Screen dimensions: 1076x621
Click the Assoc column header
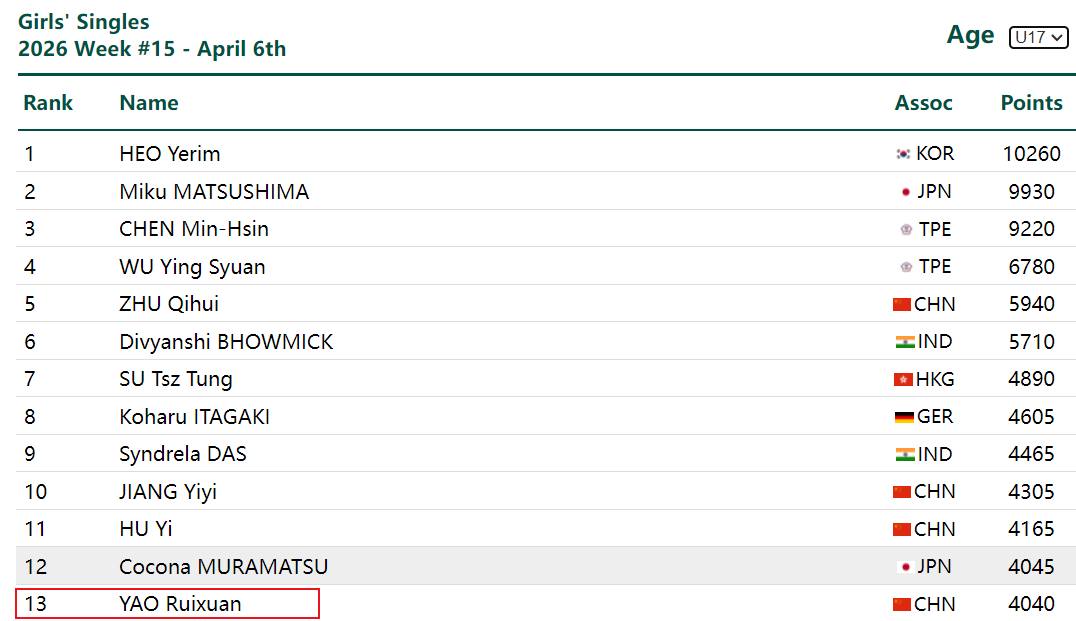pos(923,103)
